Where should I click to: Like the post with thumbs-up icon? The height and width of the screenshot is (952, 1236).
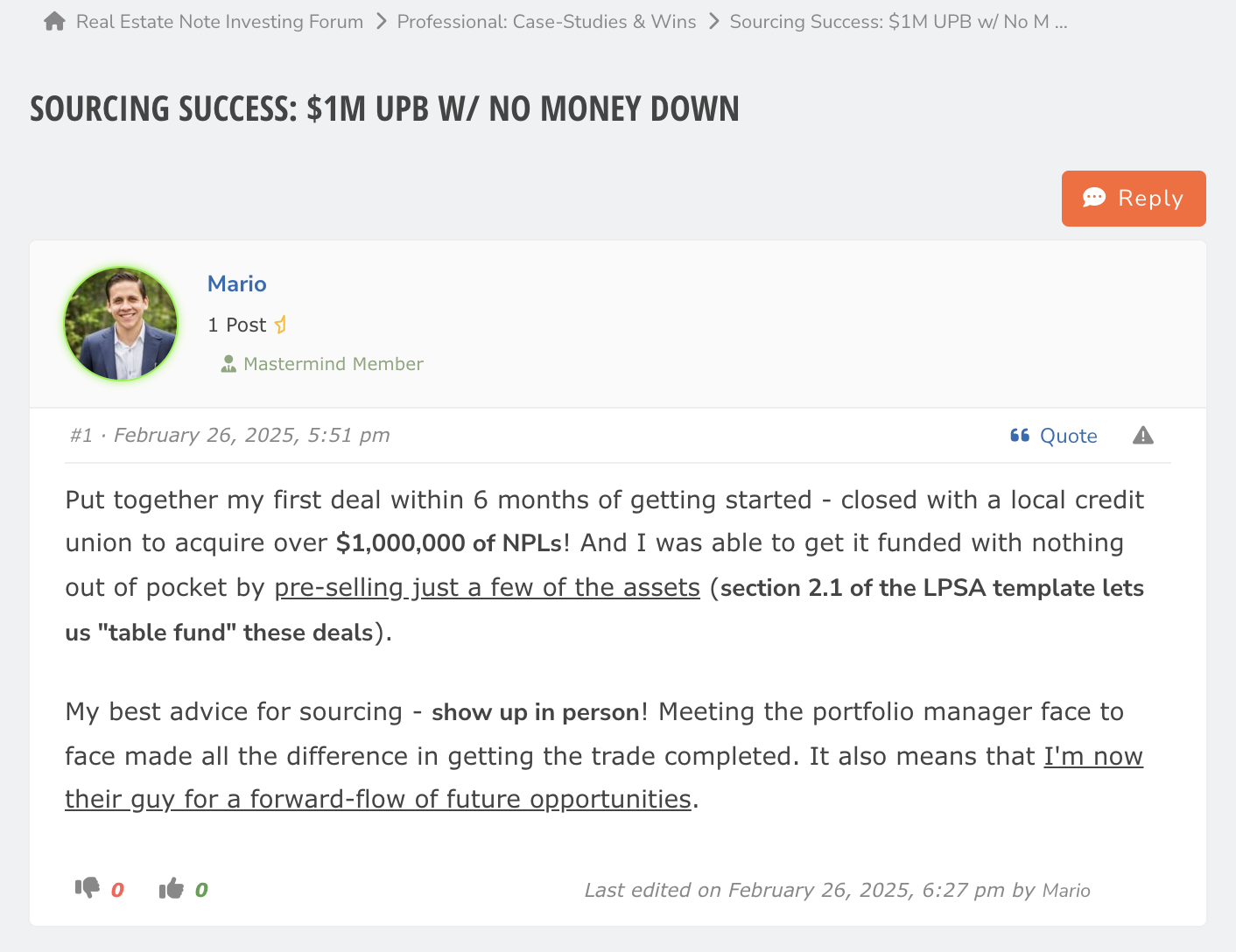(x=172, y=889)
